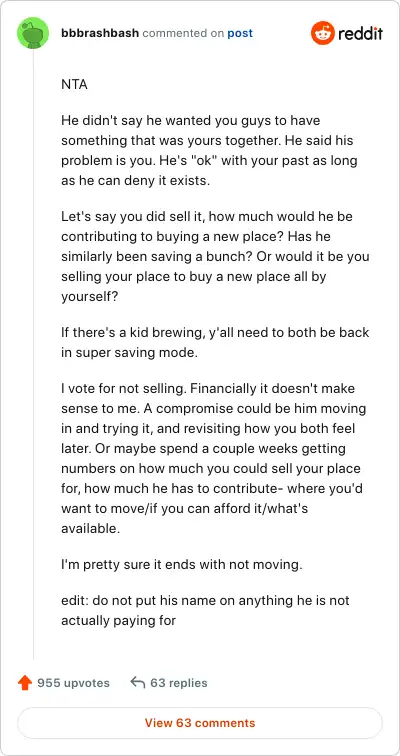Collapse the comment using the vertical thread line
The height and width of the screenshot is (756, 400).
[33, 354]
